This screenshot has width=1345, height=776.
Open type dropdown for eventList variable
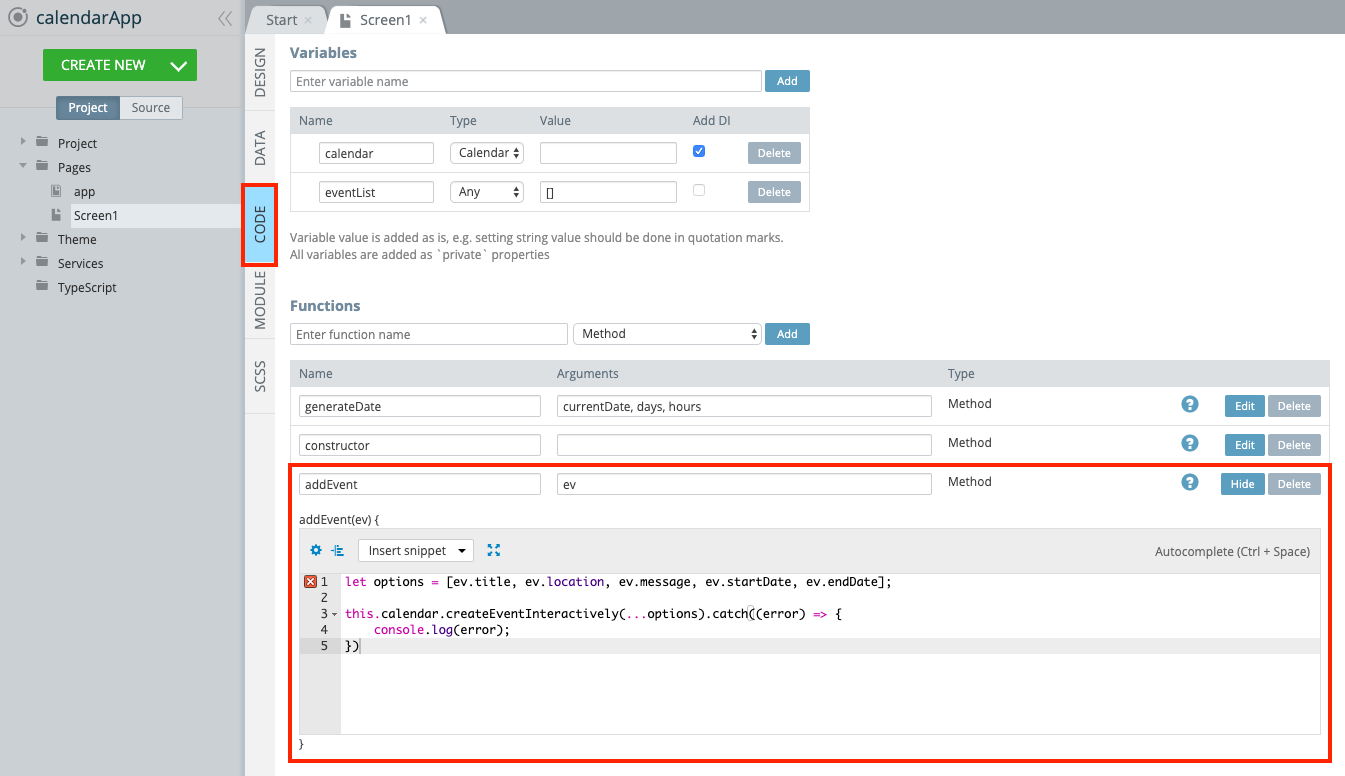pos(487,192)
